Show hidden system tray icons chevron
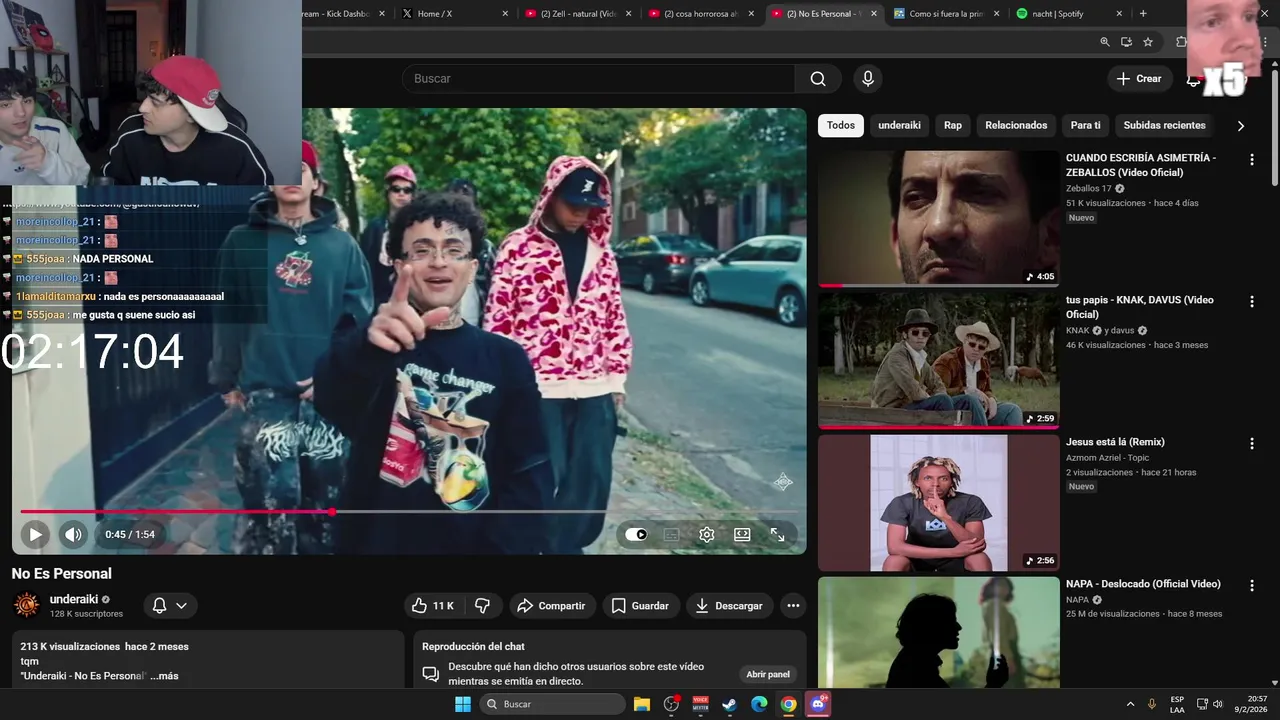 pos(1131,704)
